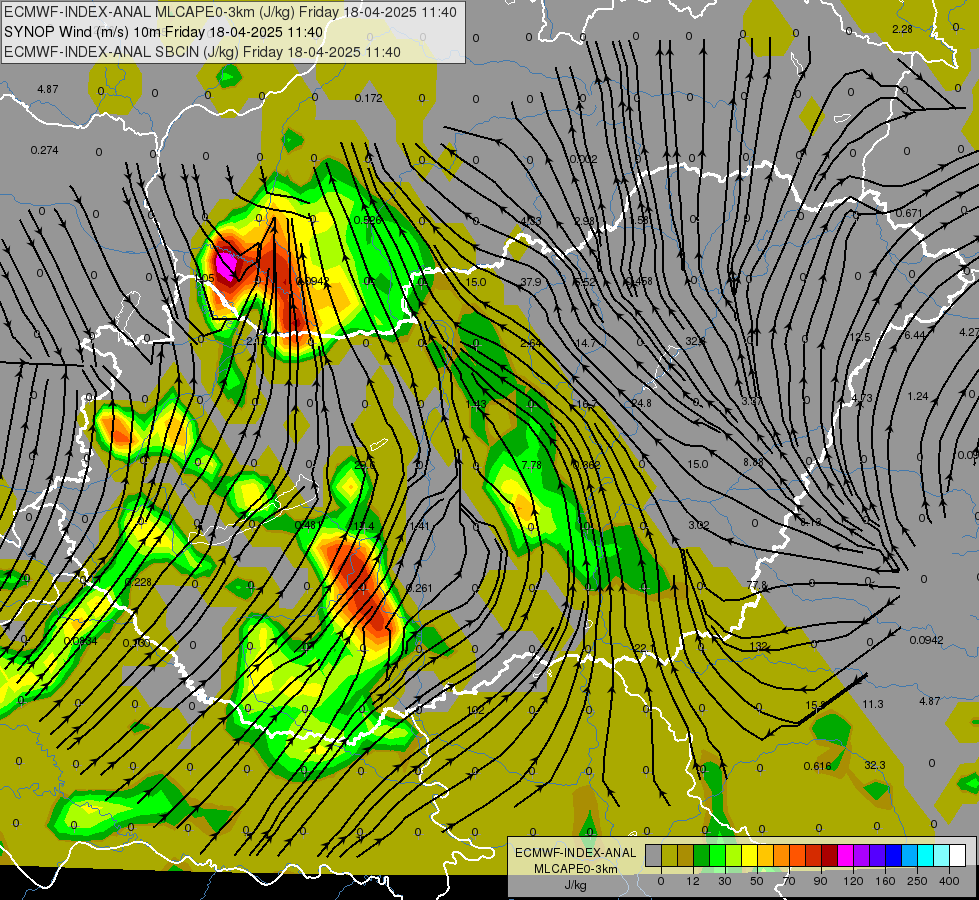This screenshot has height=900, width=979.
Task: Click the title line 'ECMWF-INDEX-ANAL MLCAPE0-3km (J/kg)'
Action: [230, 12]
